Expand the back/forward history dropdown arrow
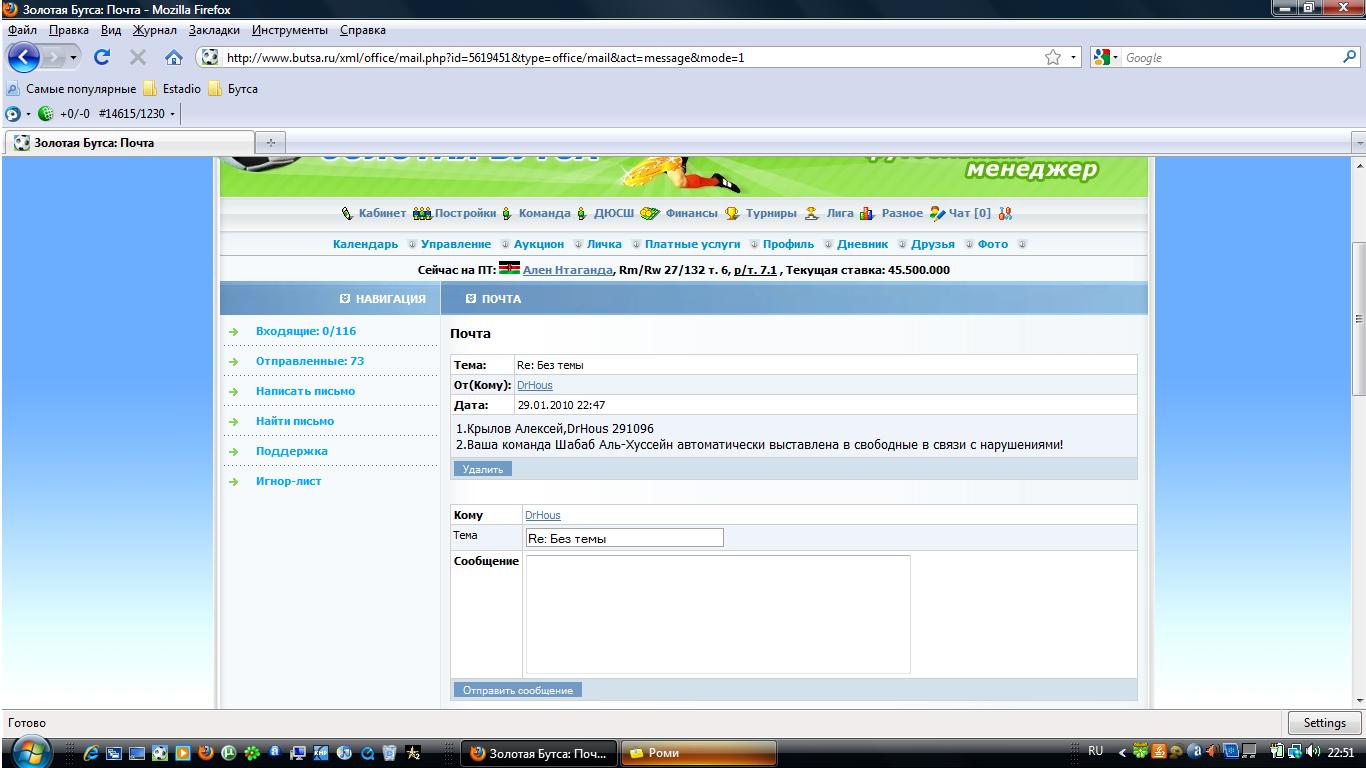Viewport: 1366px width, 768px height. point(73,58)
